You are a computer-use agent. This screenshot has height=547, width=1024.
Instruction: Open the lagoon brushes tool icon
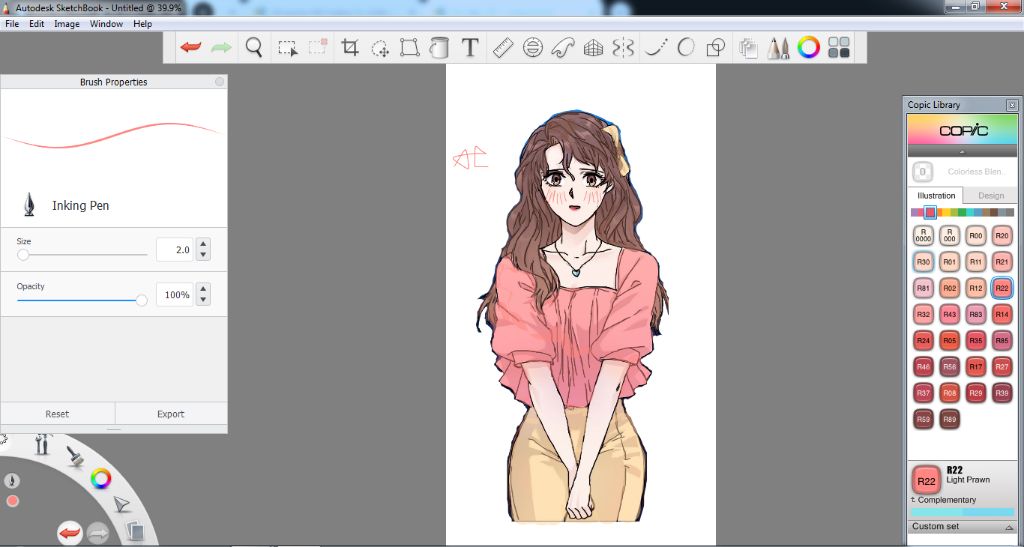[x=43, y=444]
